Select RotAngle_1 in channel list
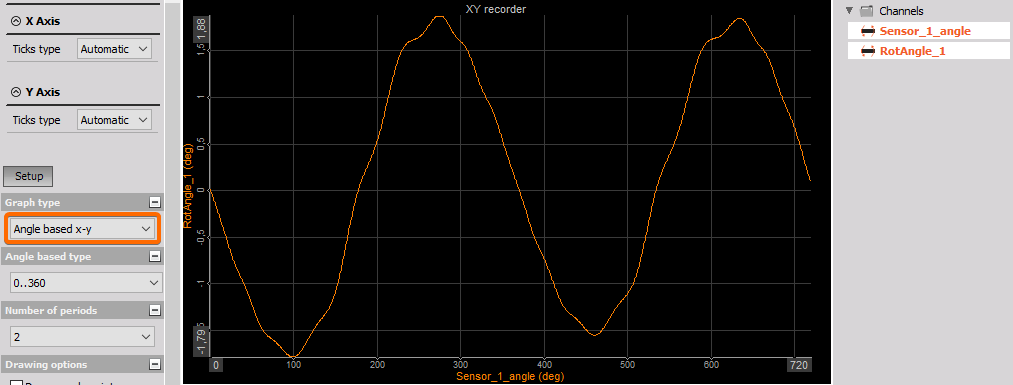Viewport: 1013px width, 385px height. [928, 51]
